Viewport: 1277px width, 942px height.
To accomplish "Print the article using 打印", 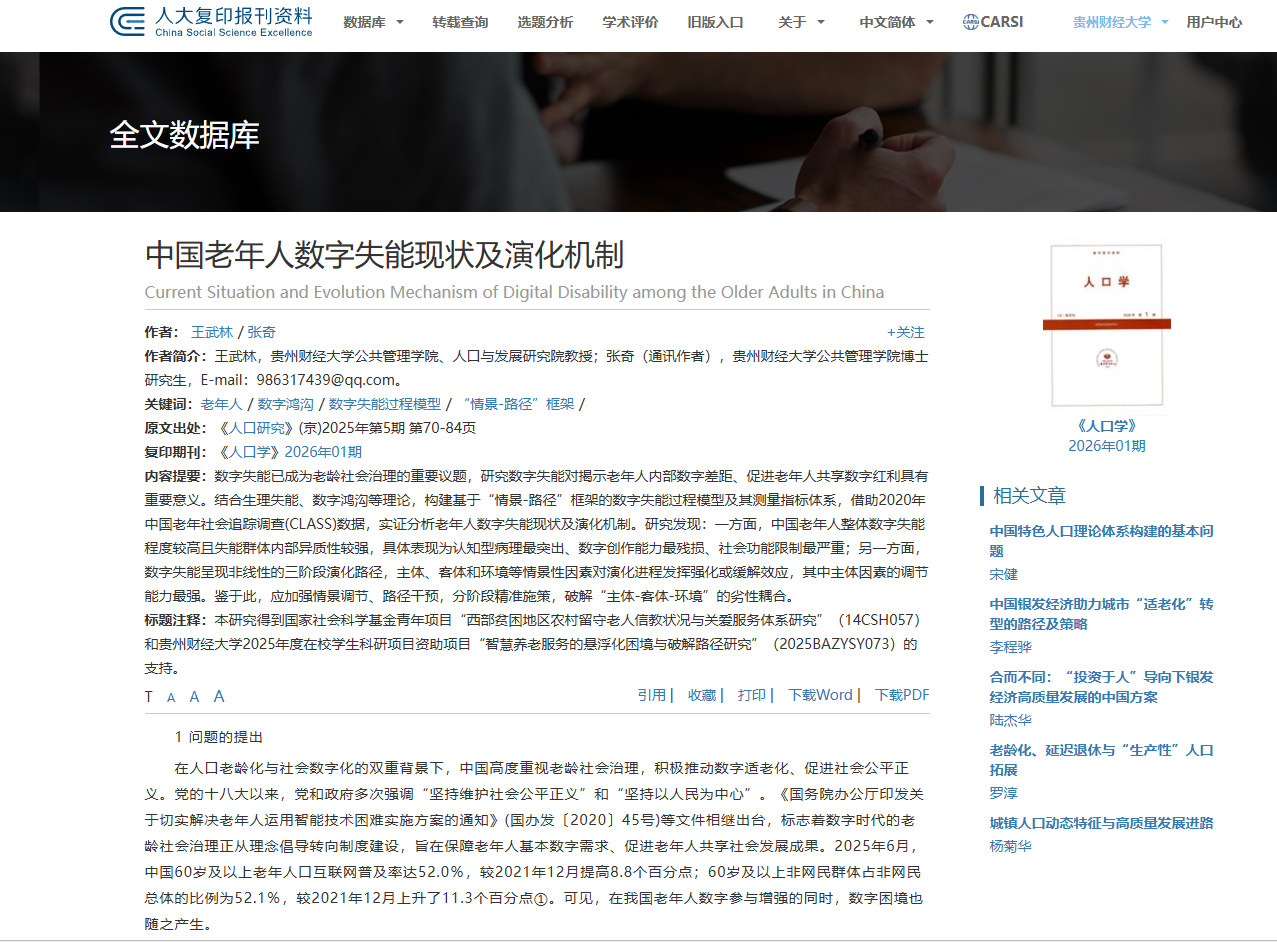I will (x=752, y=695).
